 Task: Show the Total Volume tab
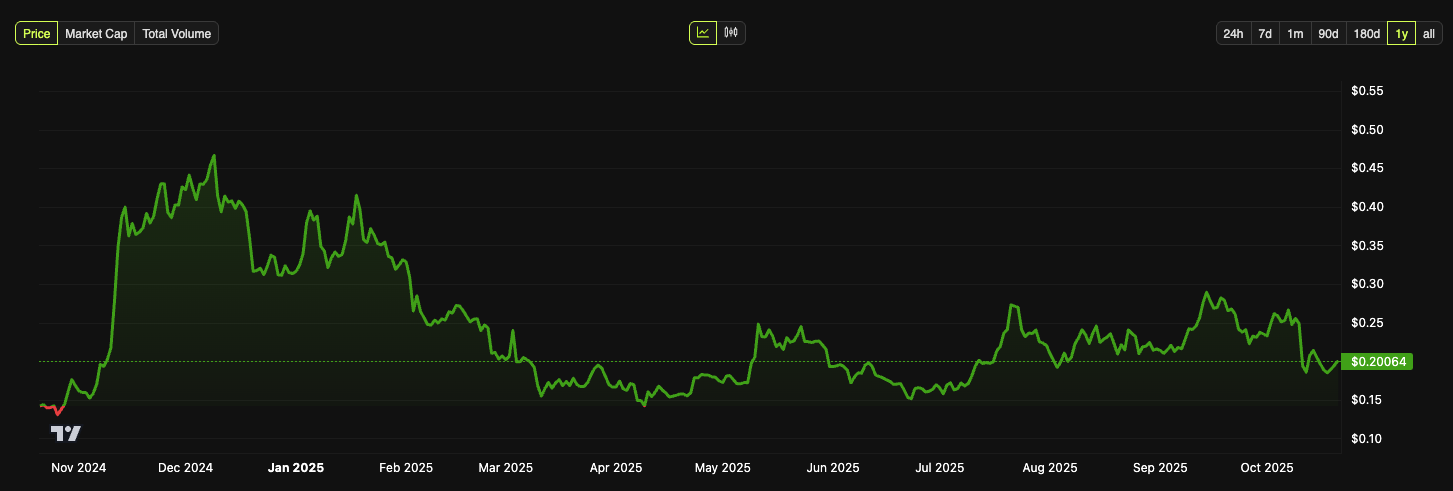[x=176, y=34]
